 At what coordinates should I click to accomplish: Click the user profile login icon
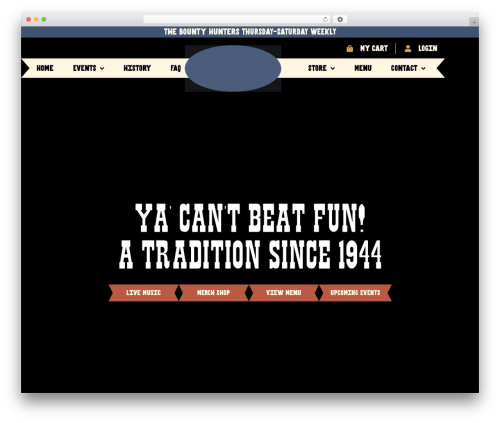pos(408,49)
